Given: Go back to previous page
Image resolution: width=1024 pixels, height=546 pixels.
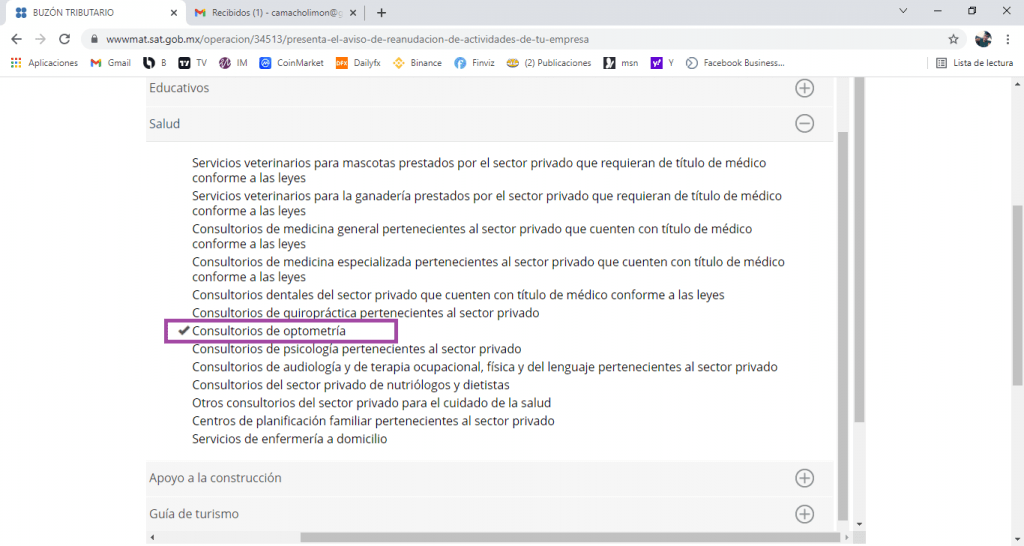Looking at the screenshot, I should point(16,39).
